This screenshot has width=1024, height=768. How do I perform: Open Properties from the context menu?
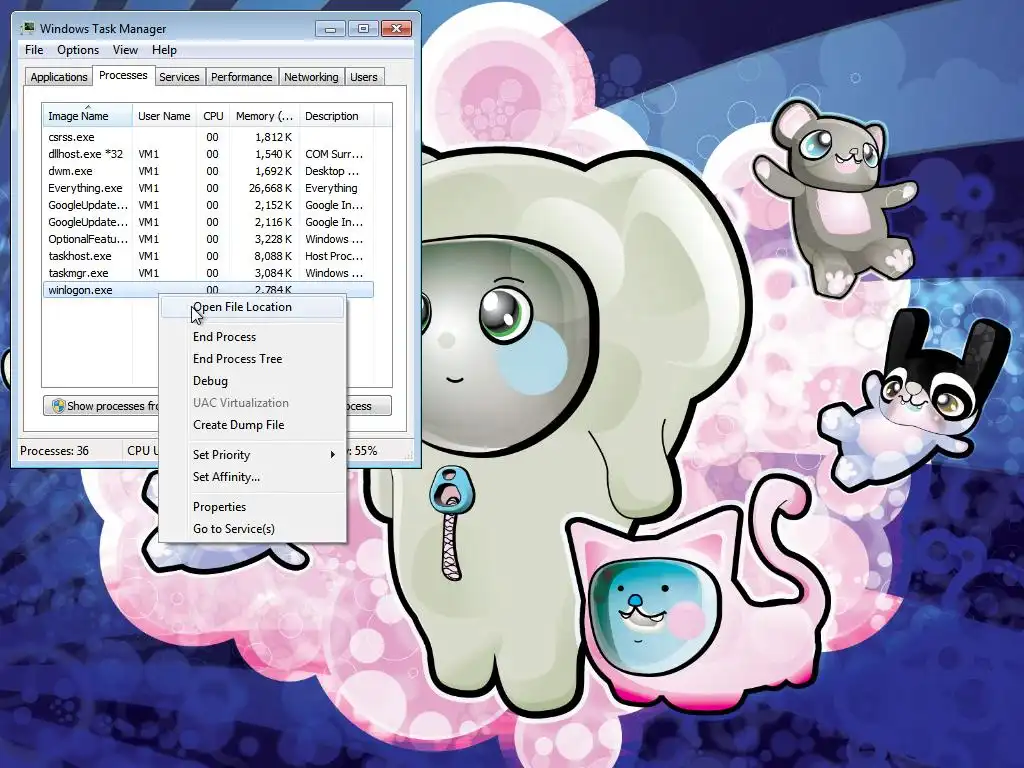pyautogui.click(x=252, y=507)
